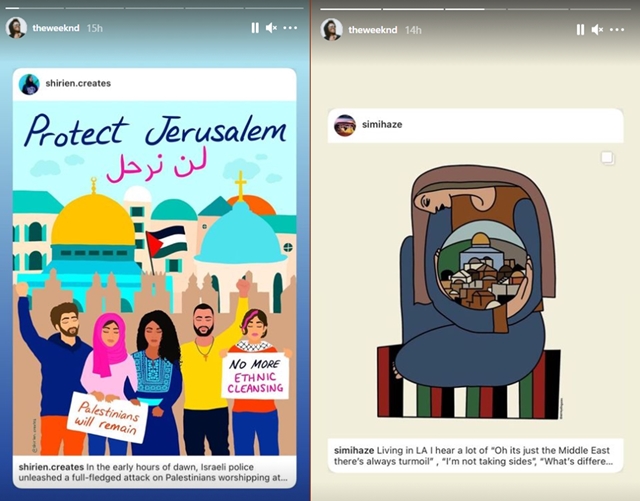The width and height of the screenshot is (640, 501).
Task: Expand the truncated shirien.creates caption
Action: pos(154,472)
